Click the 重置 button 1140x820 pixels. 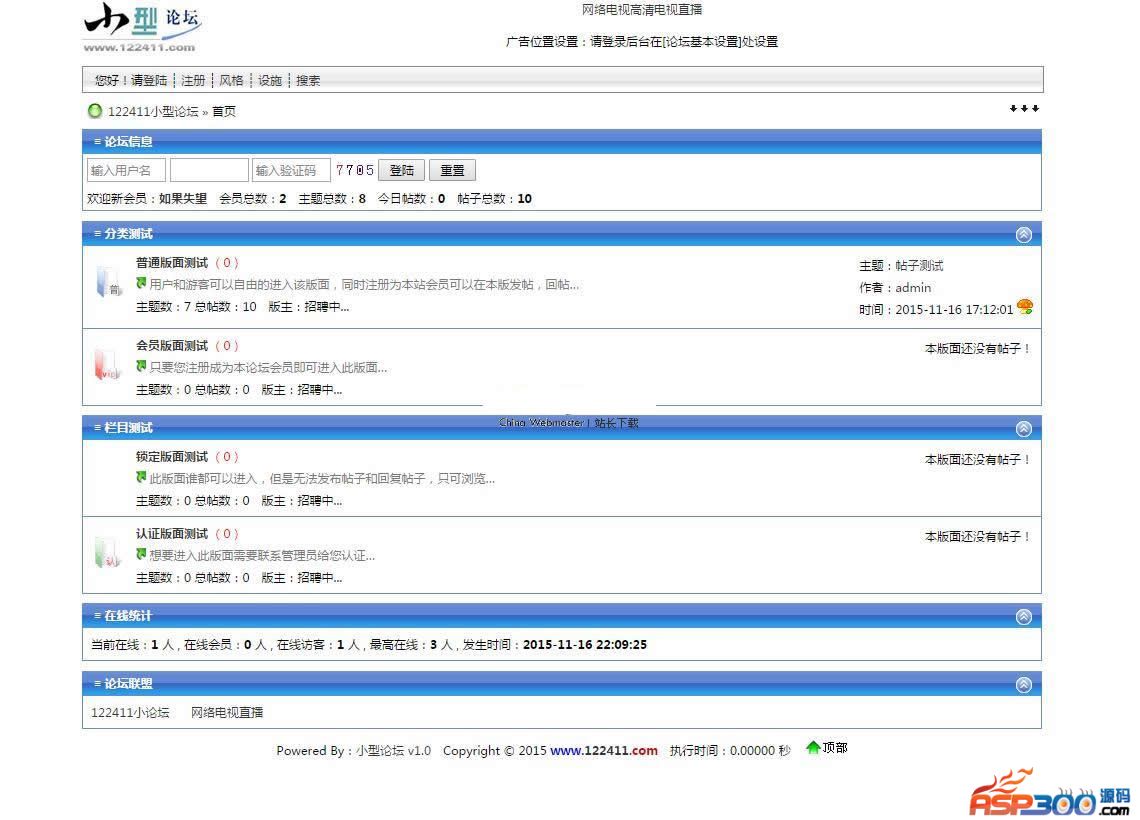coord(452,170)
